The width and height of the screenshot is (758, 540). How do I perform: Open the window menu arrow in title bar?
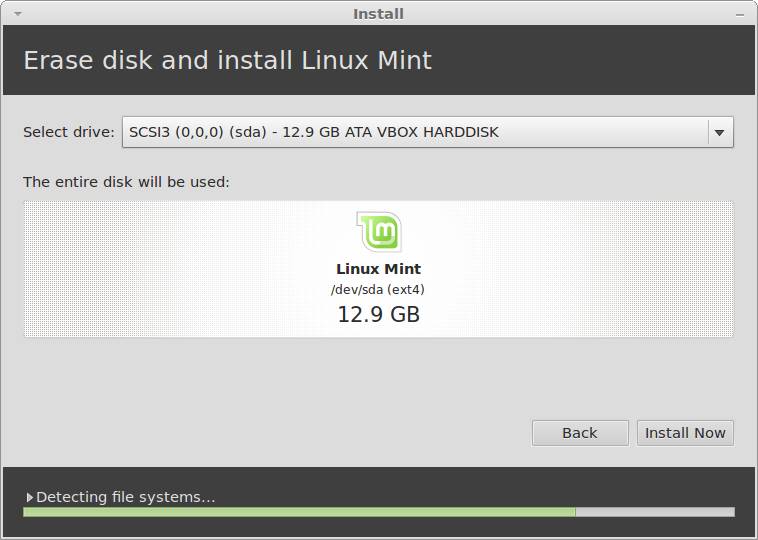point(17,14)
